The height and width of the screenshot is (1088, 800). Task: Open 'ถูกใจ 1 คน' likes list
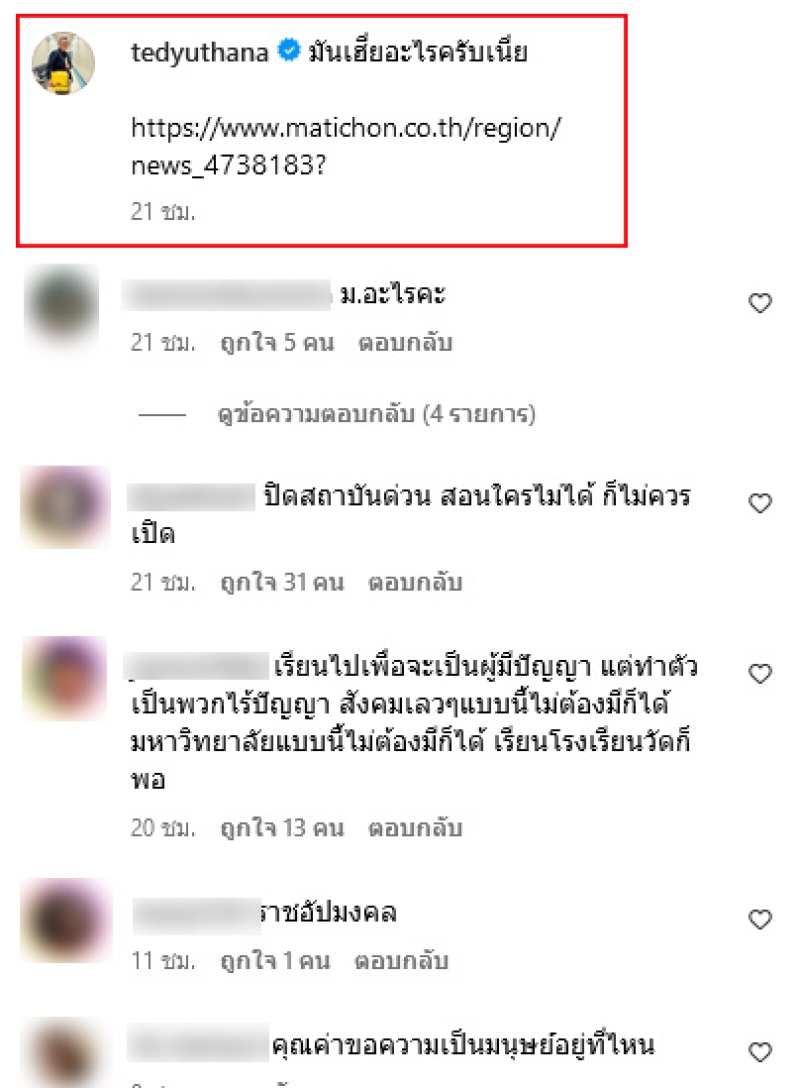coord(275,961)
